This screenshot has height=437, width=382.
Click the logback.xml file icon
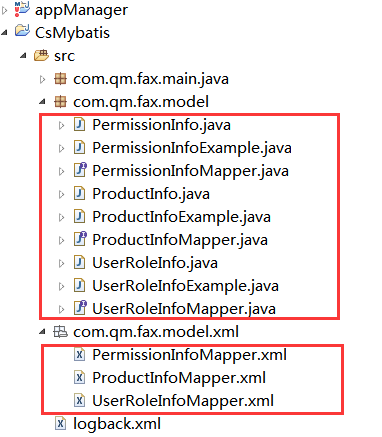coord(60,424)
